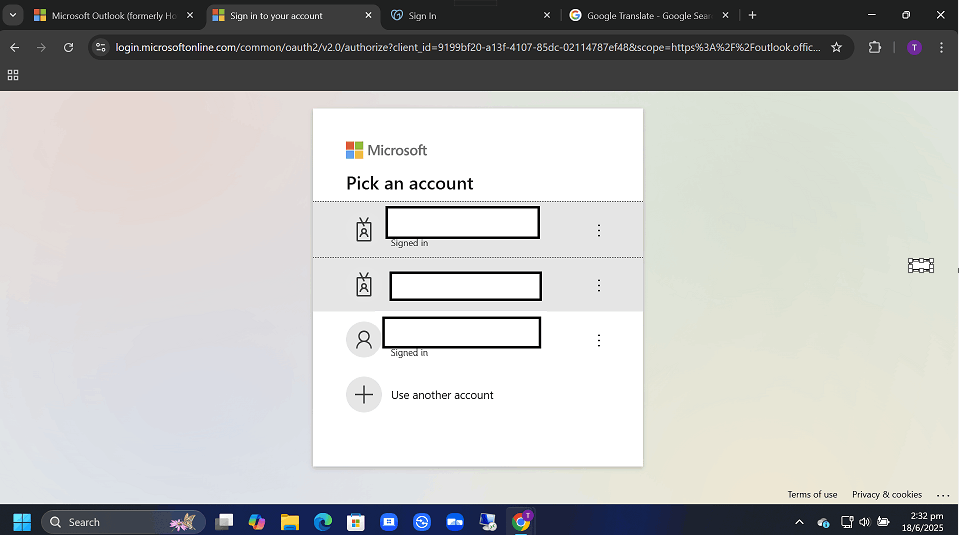This screenshot has width=959, height=535.
Task: Click the forward navigation arrow
Action: pos(41,47)
